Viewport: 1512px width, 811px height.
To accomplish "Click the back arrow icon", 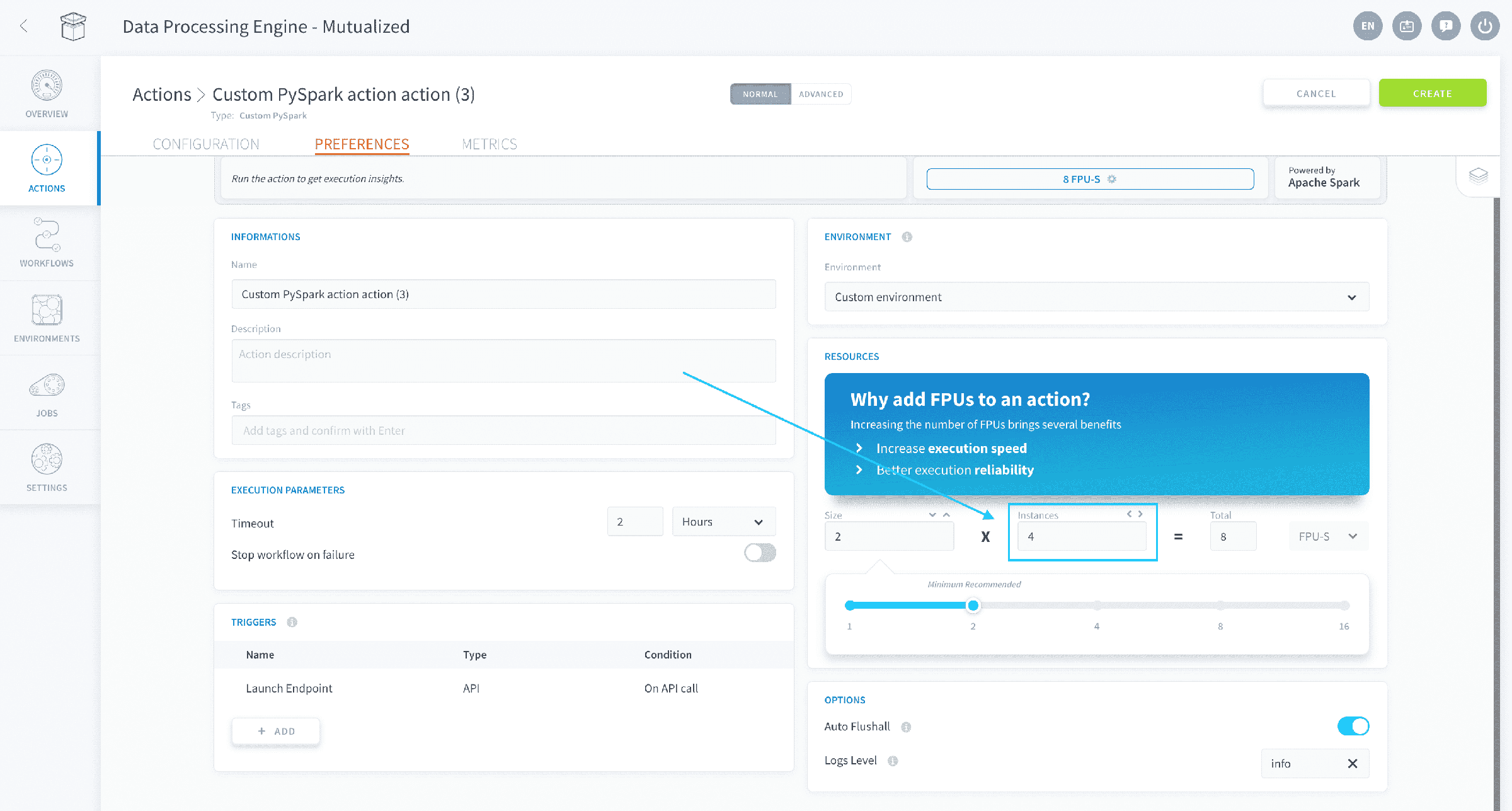I will [24, 26].
